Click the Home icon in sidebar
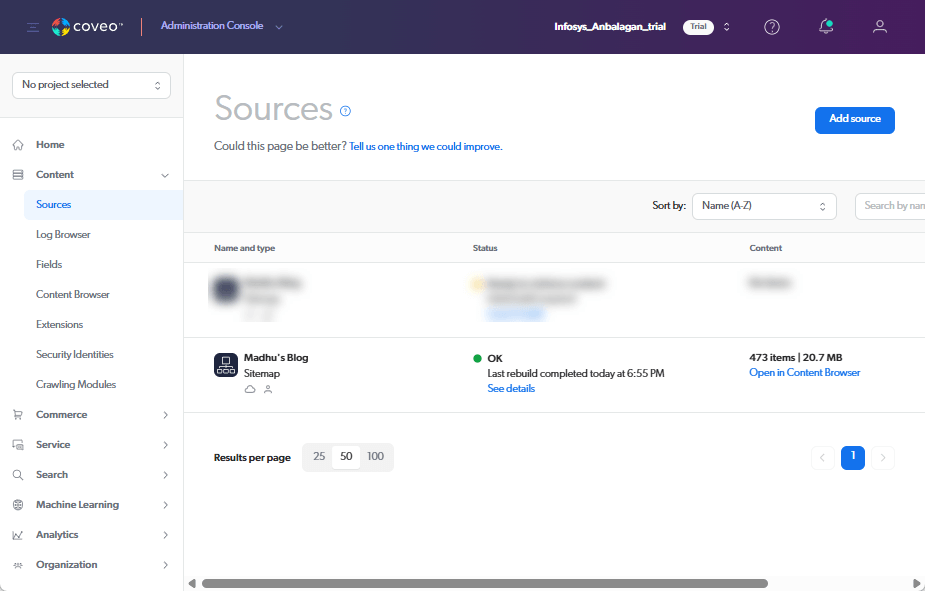Image resolution: width=925 pixels, height=591 pixels. (x=18, y=145)
